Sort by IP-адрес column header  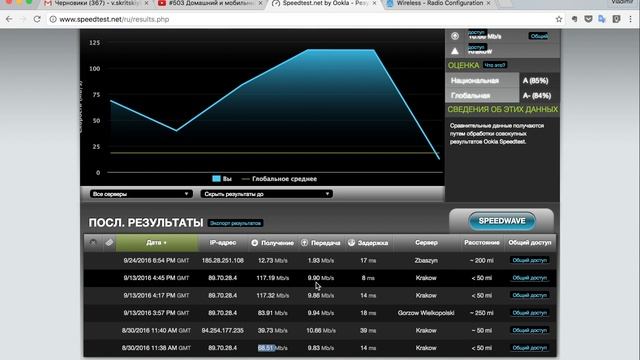223,242
